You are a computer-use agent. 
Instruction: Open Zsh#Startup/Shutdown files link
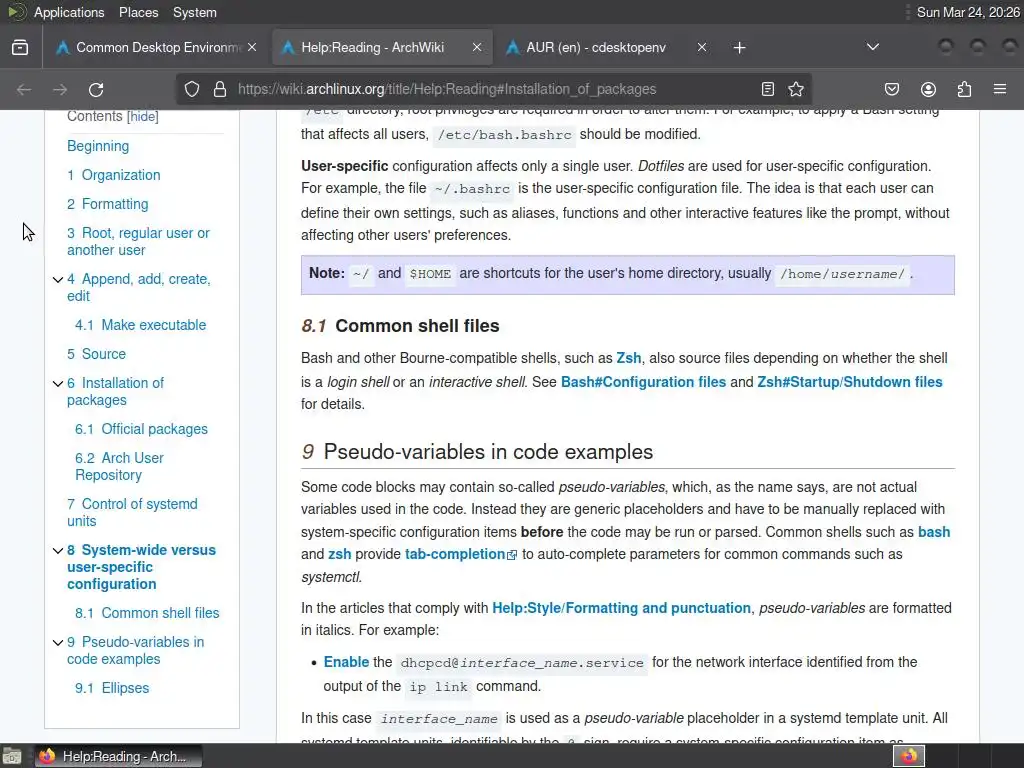click(x=850, y=382)
